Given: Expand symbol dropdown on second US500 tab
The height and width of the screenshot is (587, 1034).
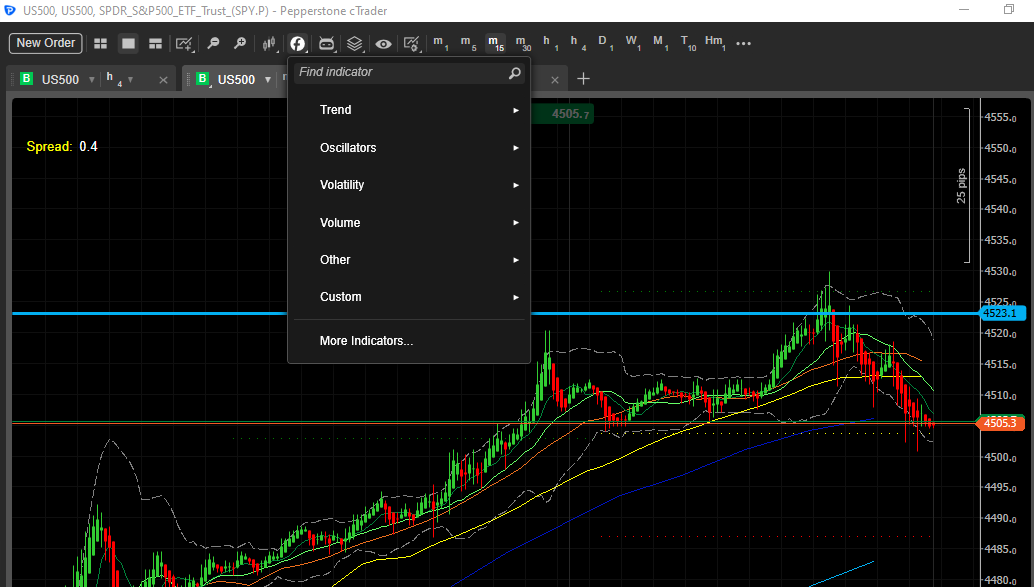Looking at the screenshot, I should (268, 80).
